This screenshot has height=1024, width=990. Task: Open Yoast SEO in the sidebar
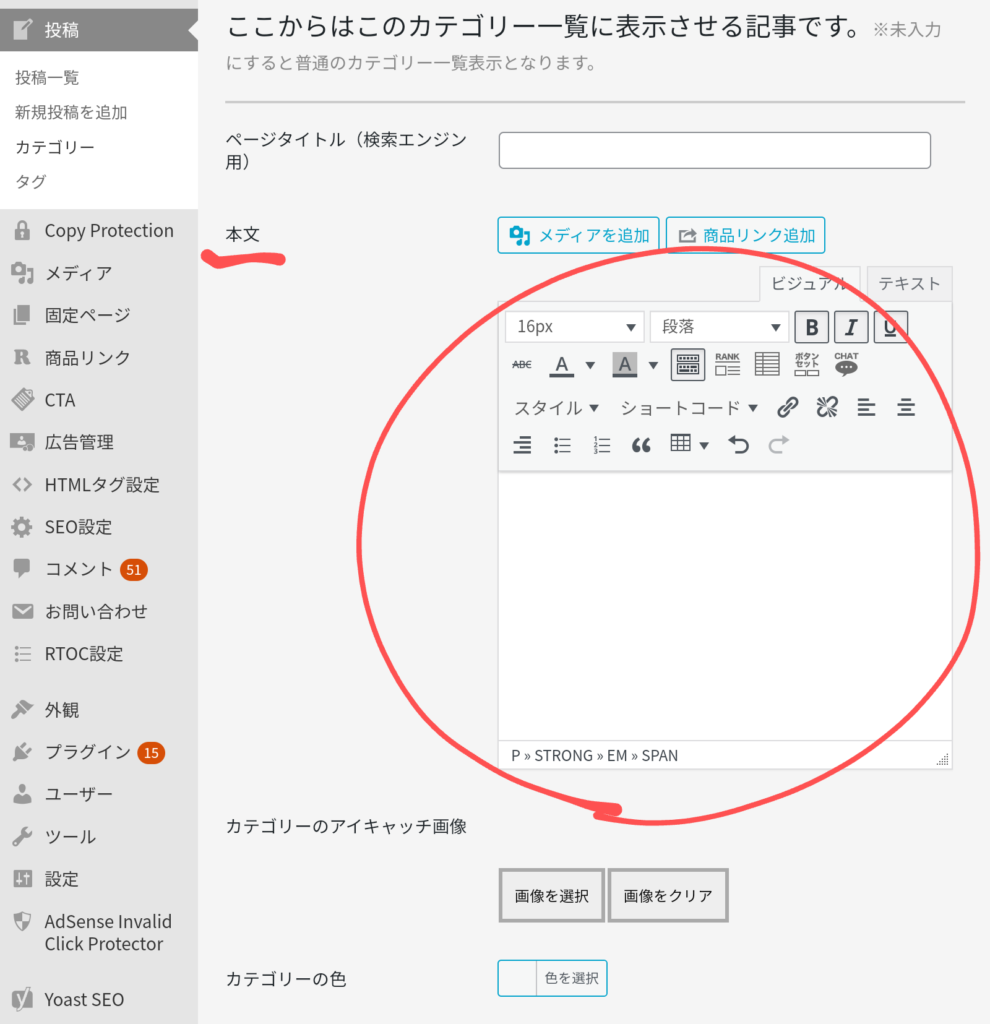(x=99, y=999)
